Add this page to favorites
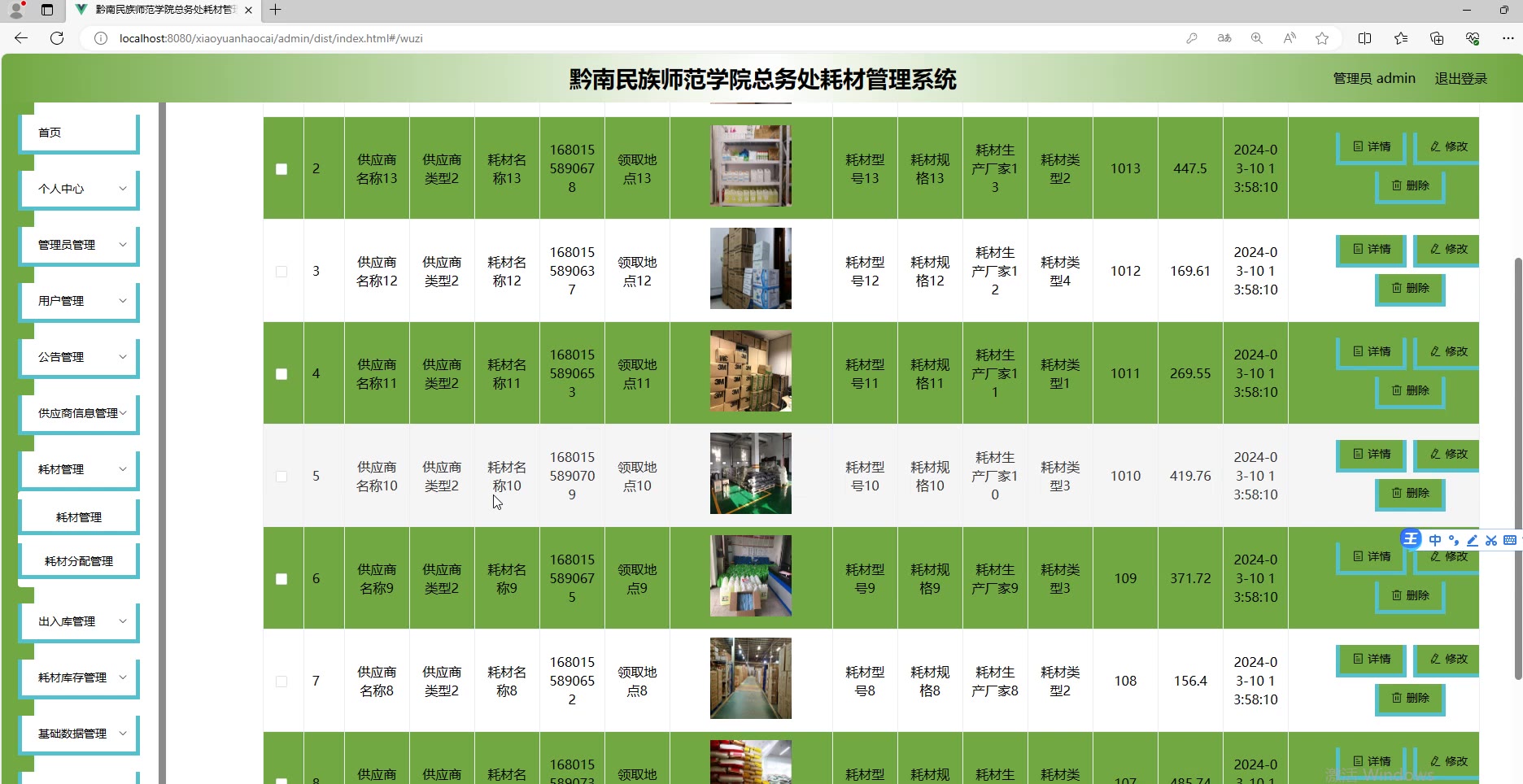The height and width of the screenshot is (784, 1523). tap(1322, 38)
